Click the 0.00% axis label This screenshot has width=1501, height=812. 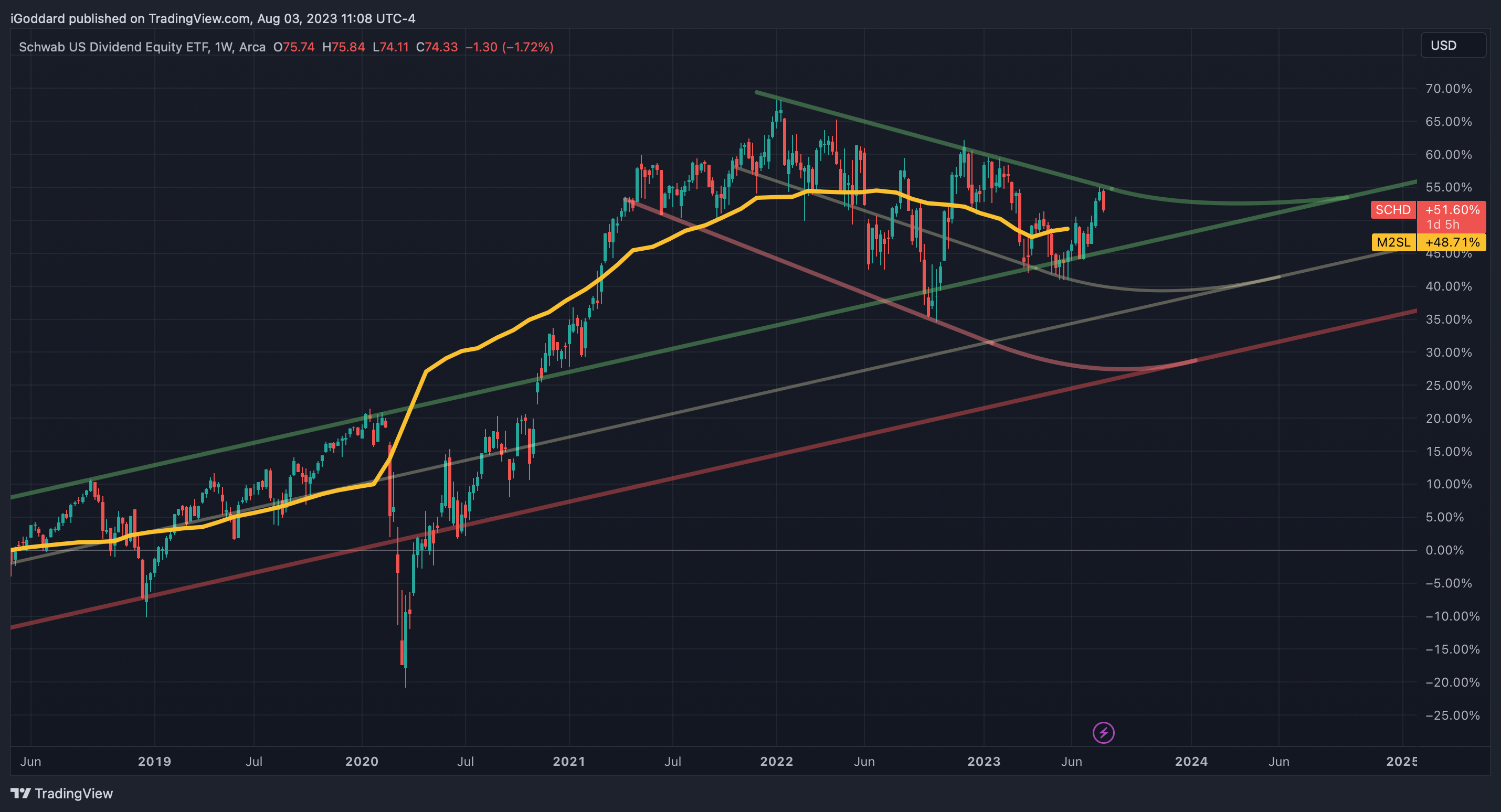tap(1444, 550)
